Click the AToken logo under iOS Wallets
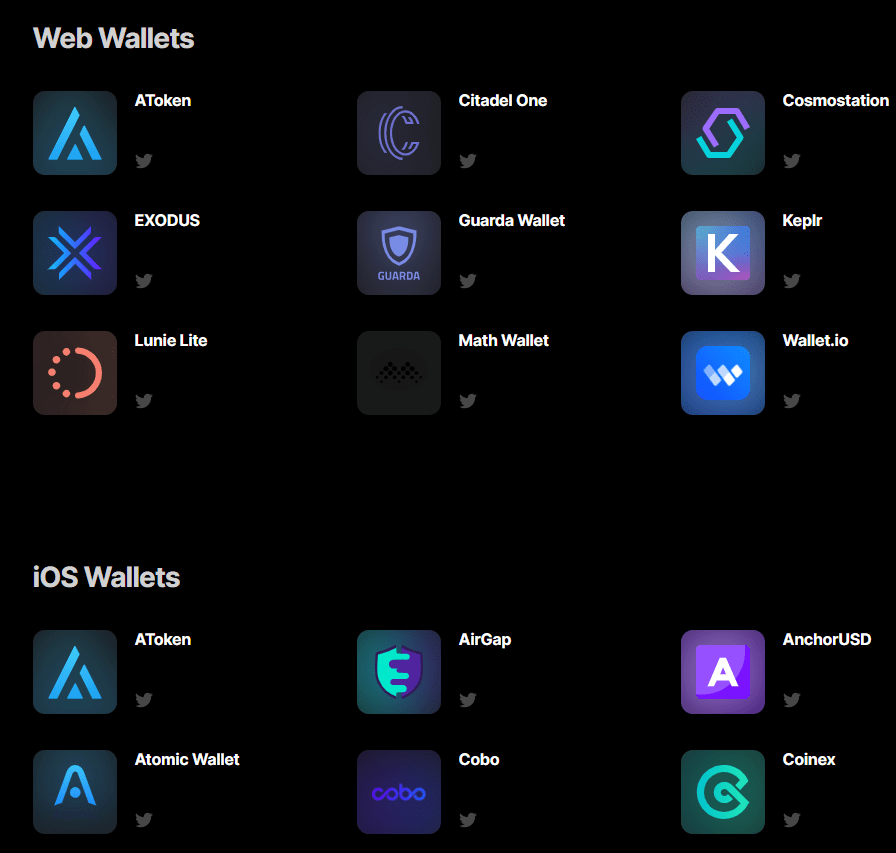The width and height of the screenshot is (896, 853). point(75,672)
